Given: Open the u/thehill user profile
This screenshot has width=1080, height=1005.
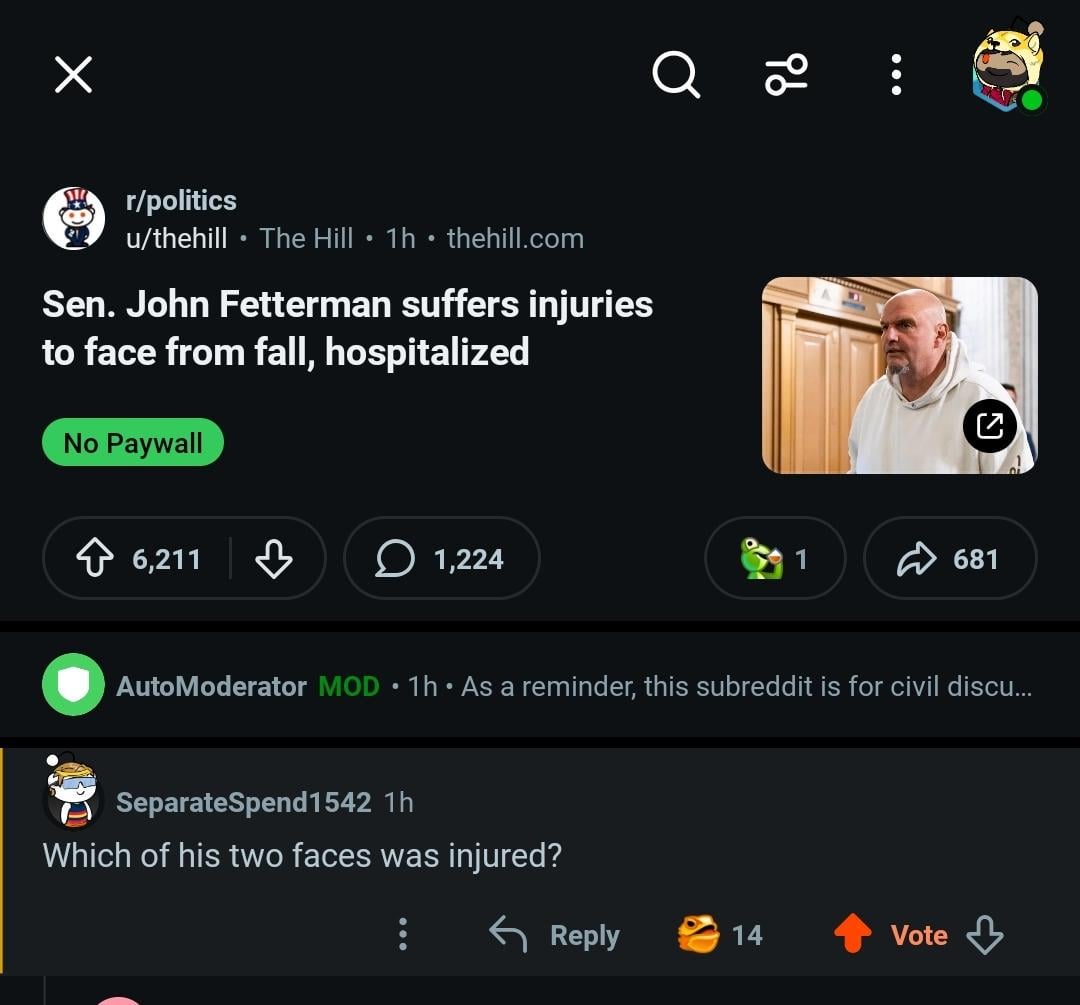Looking at the screenshot, I should 176,238.
